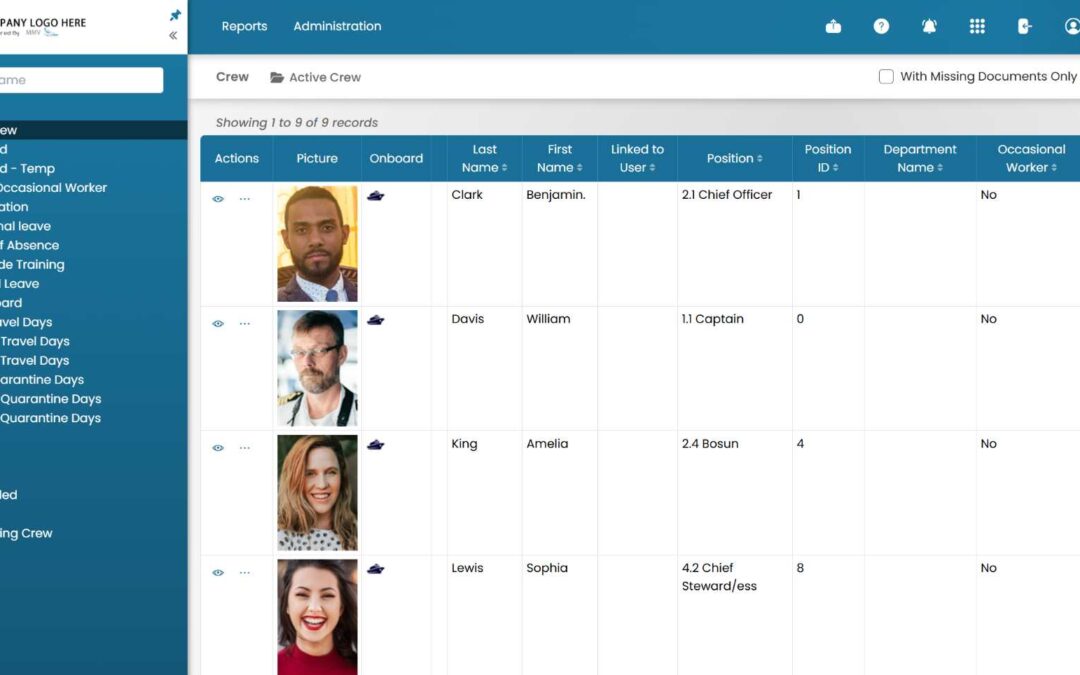Sort table by Last Name column
The image size is (1080, 675).
484,158
